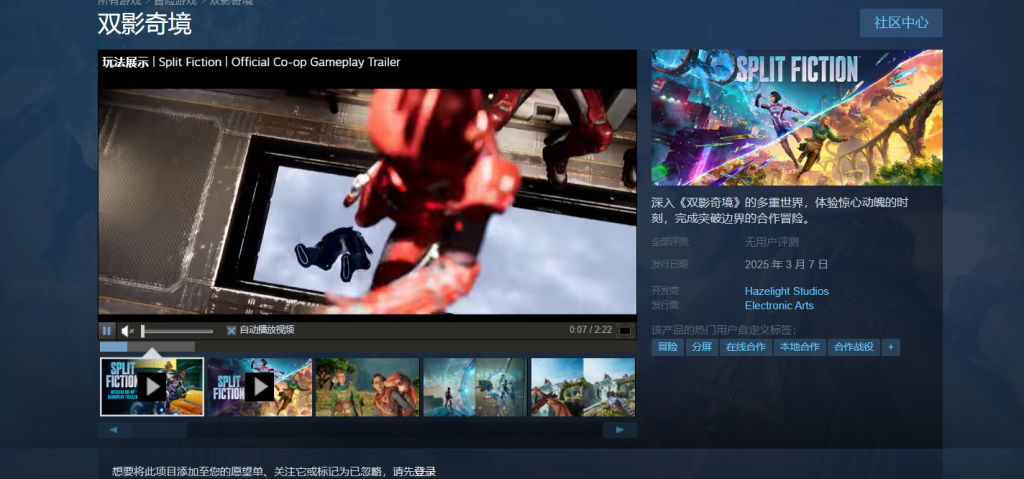1024x479 pixels.
Task: Click the 该产品的热门用户自定义标签 label
Action: [724, 330]
